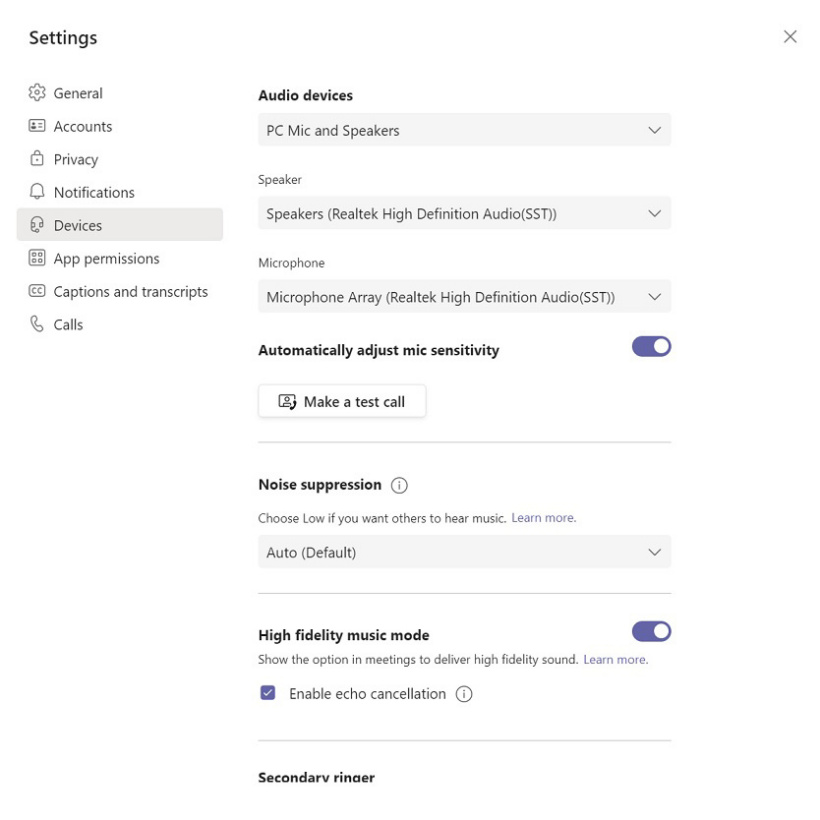Image resolution: width=820 pixels, height=820 pixels.
Task: Uncheck Enable echo cancellation checkbox
Action: (268, 693)
